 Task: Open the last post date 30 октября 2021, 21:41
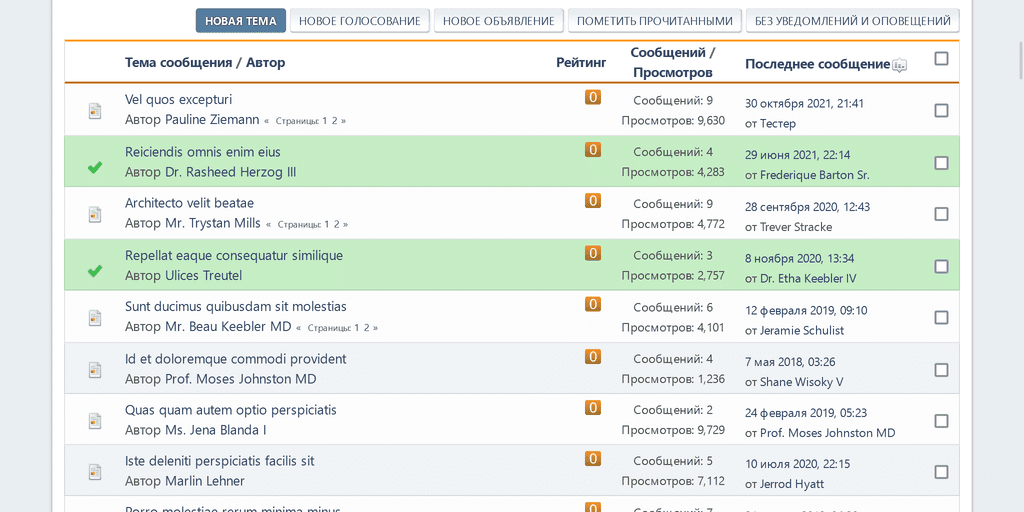804,103
